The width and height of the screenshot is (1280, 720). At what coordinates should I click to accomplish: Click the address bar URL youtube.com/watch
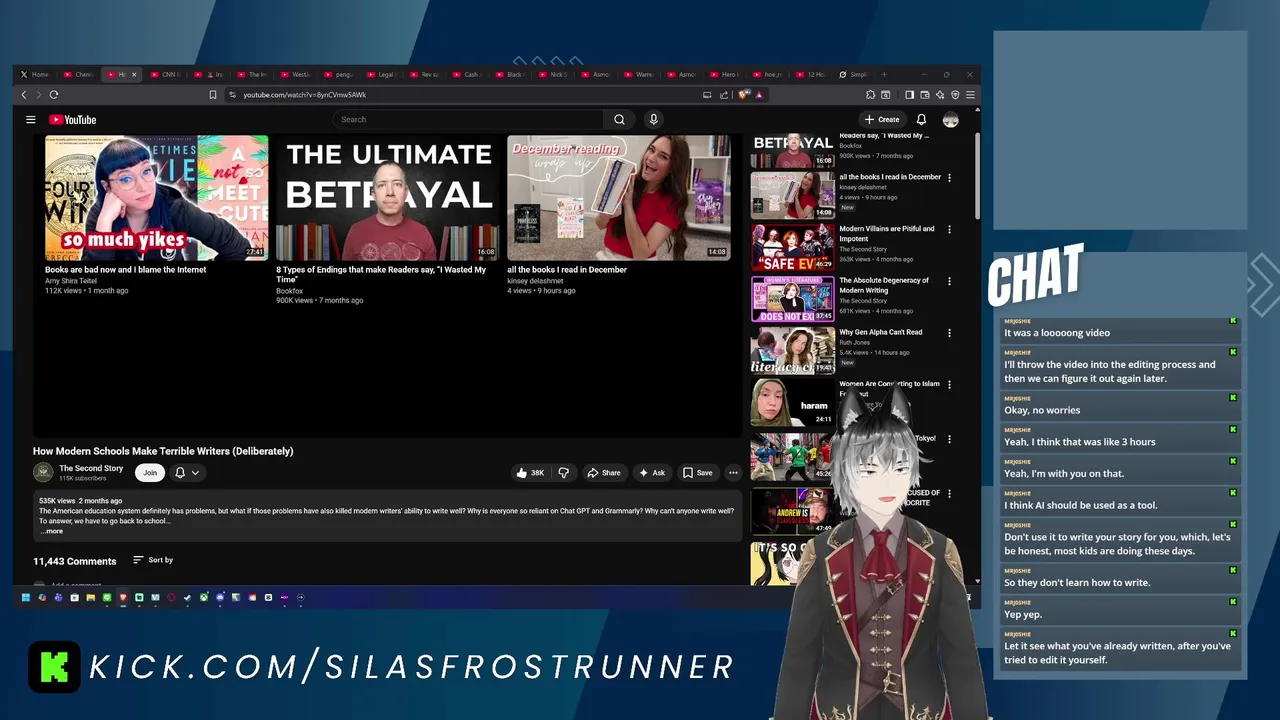(x=304, y=95)
